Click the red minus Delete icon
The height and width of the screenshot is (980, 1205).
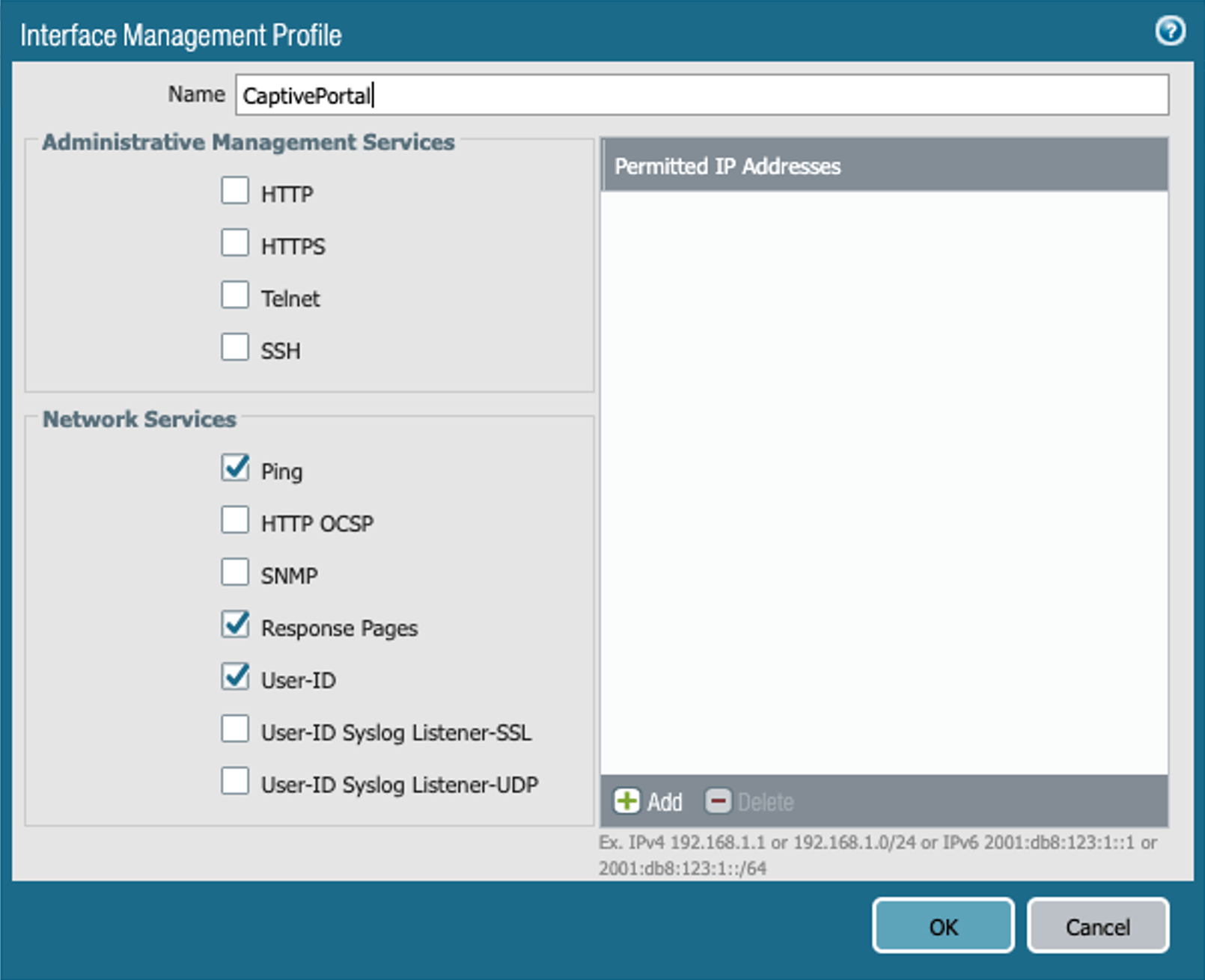click(719, 800)
